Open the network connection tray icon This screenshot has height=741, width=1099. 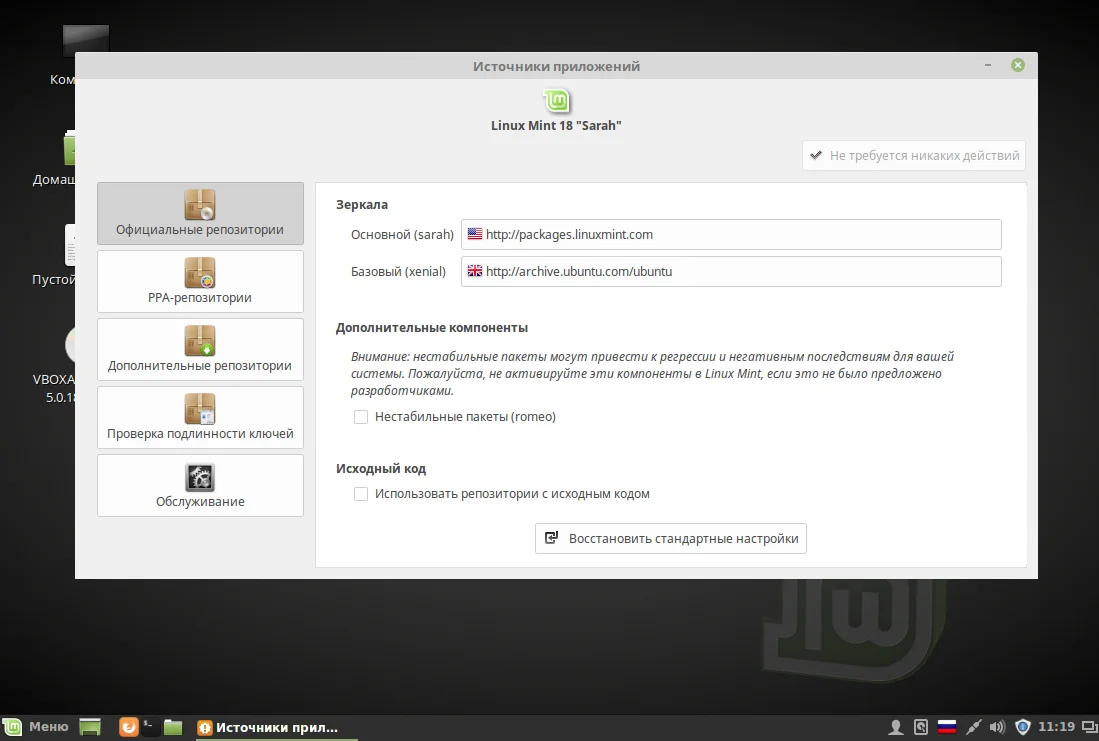pos(974,728)
